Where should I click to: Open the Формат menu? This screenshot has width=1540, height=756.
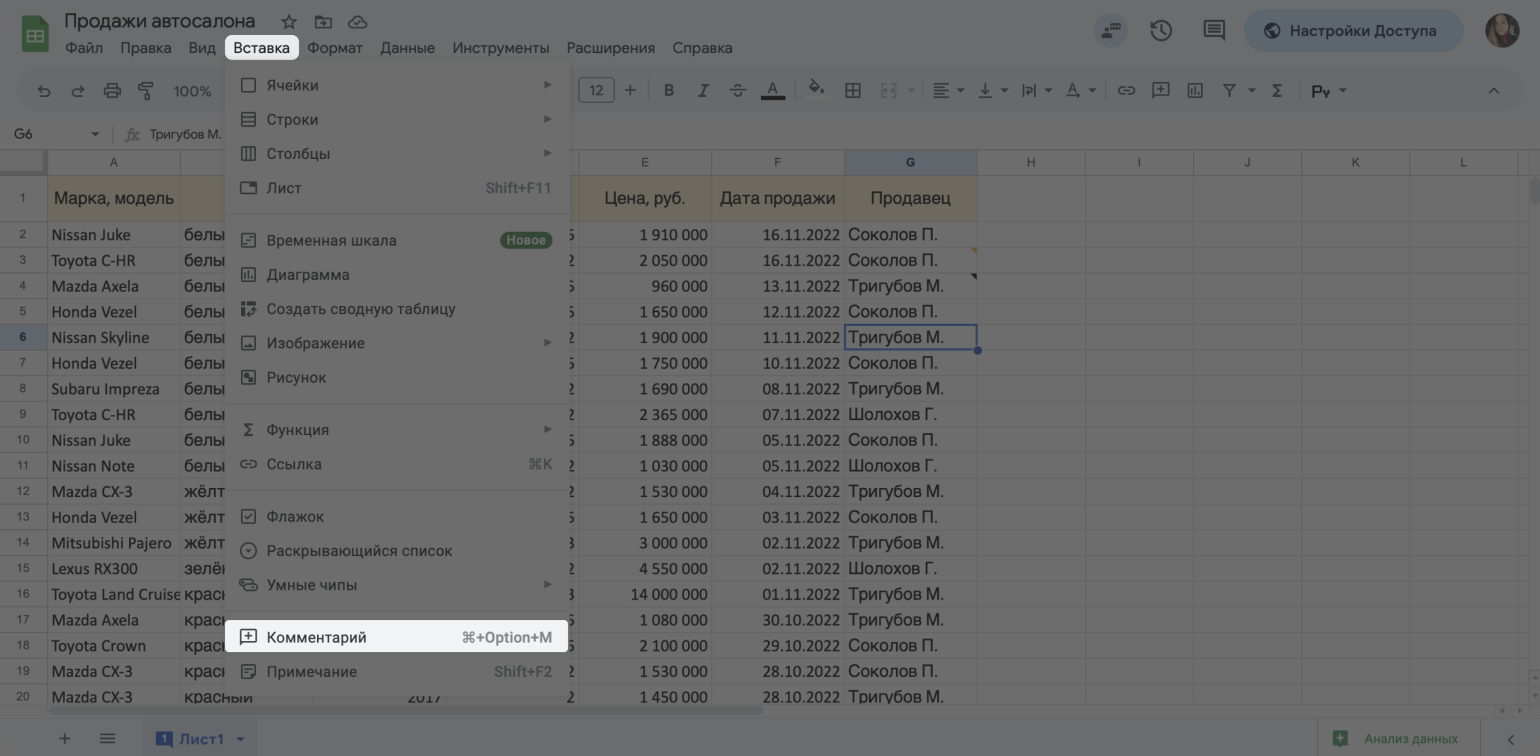pos(335,48)
